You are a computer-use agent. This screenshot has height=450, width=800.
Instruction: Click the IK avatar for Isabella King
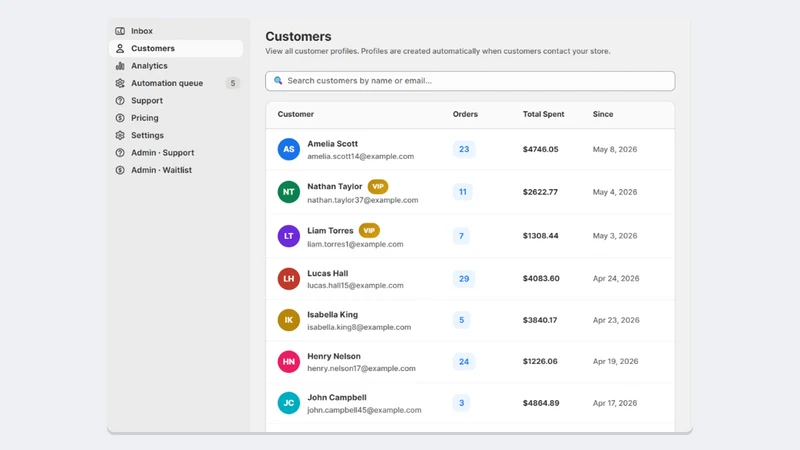(289, 320)
